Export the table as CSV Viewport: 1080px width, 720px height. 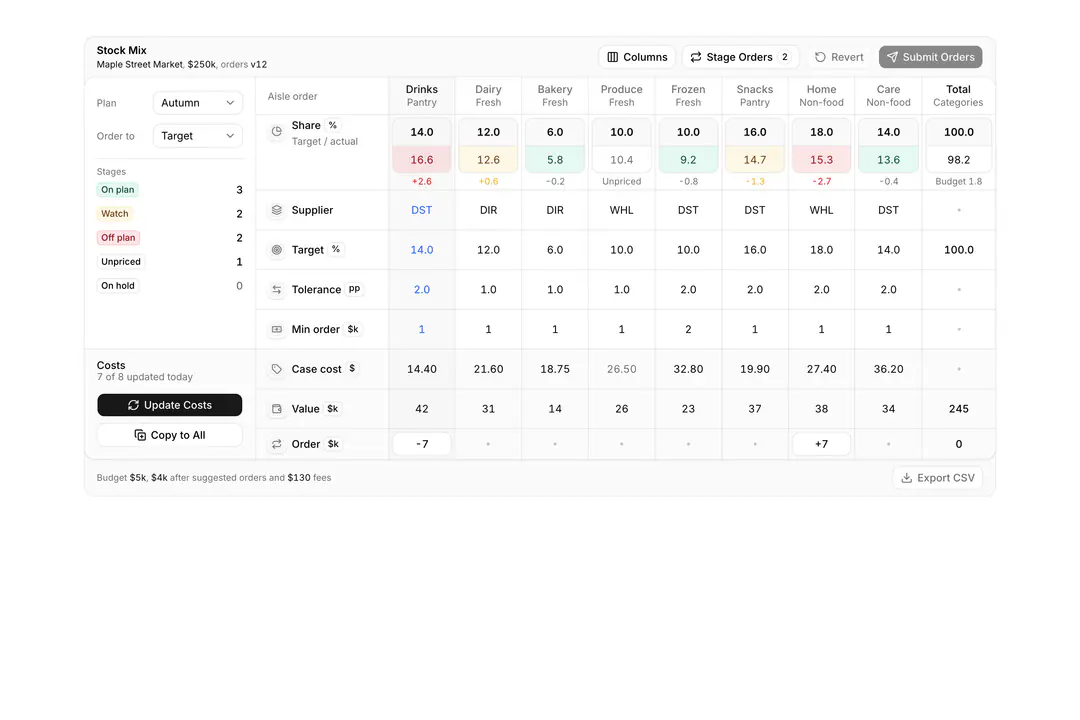938,478
